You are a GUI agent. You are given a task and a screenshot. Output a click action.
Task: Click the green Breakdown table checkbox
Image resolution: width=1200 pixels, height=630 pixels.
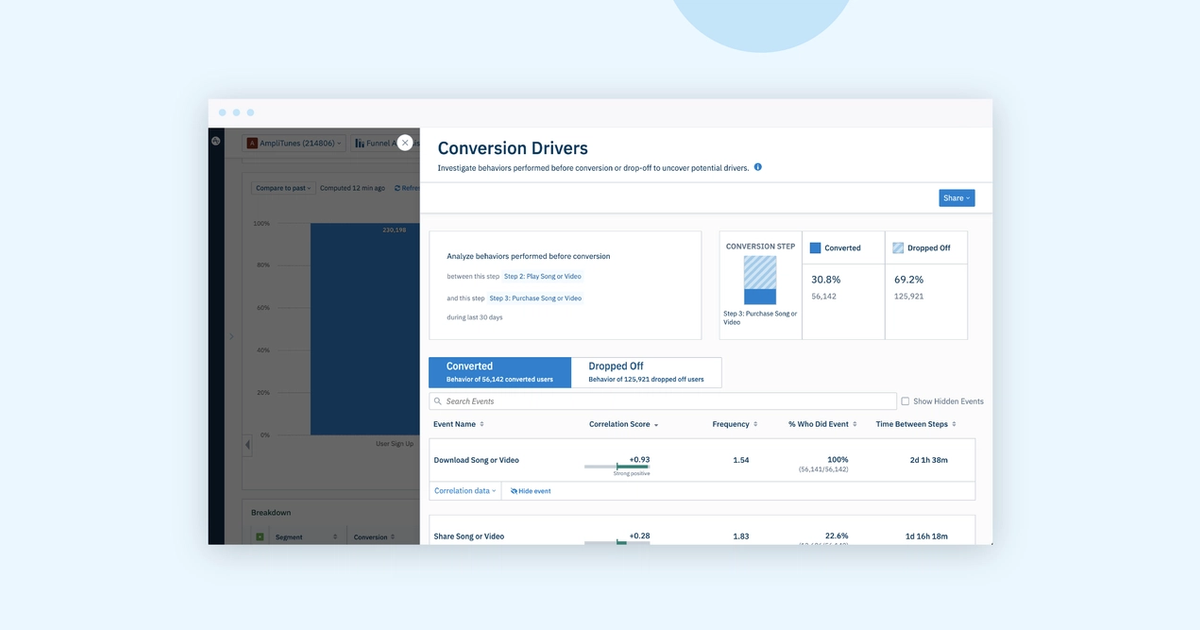coord(260,537)
